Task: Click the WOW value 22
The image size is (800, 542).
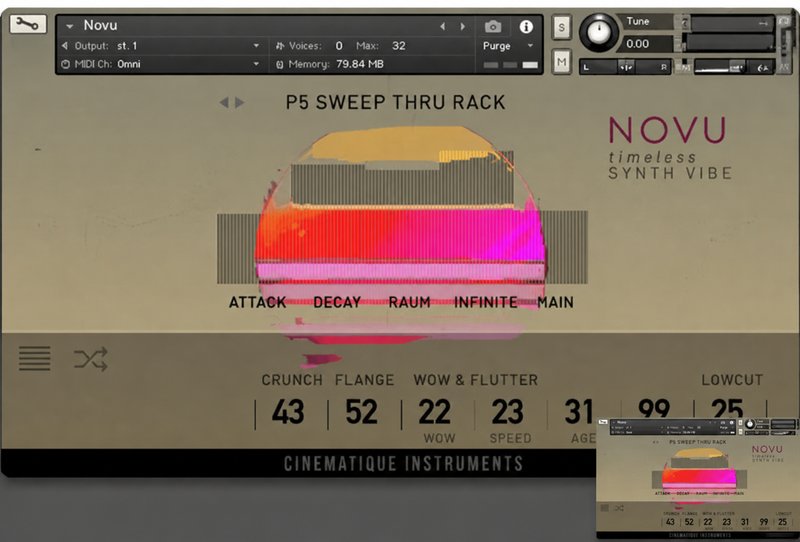Action: coord(435,412)
